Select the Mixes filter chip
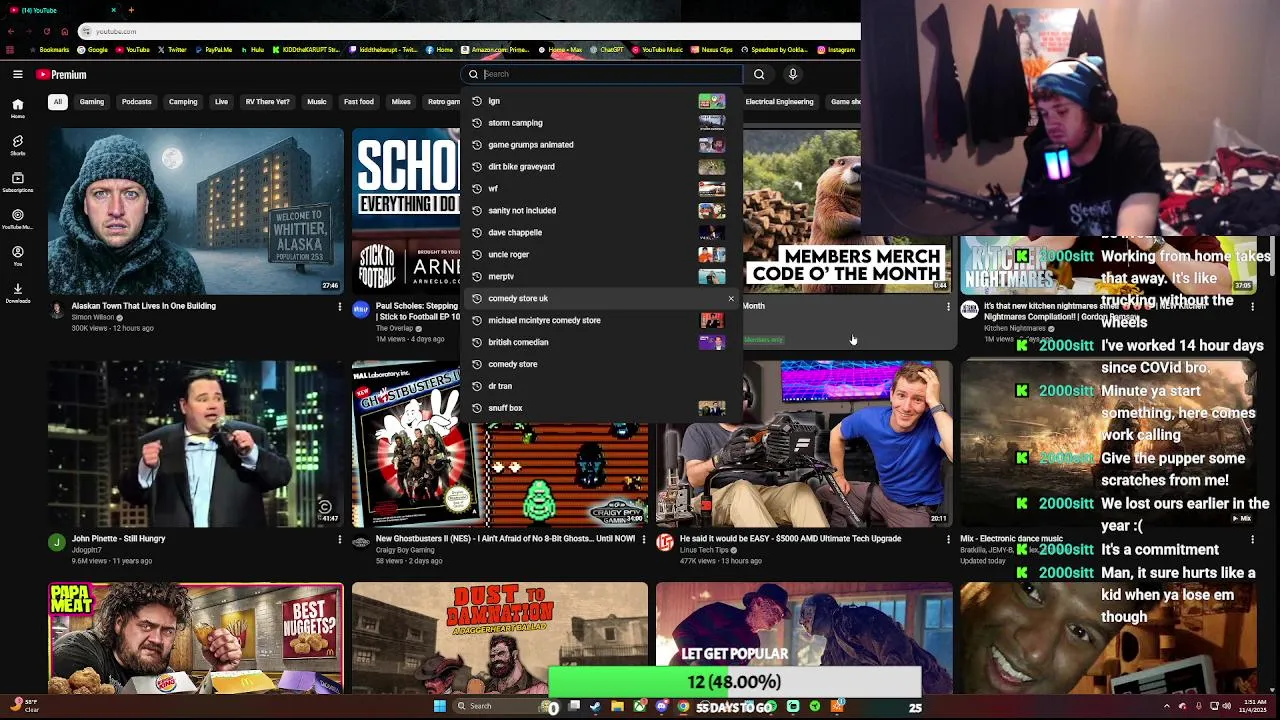This screenshot has width=1280, height=720. 401,102
